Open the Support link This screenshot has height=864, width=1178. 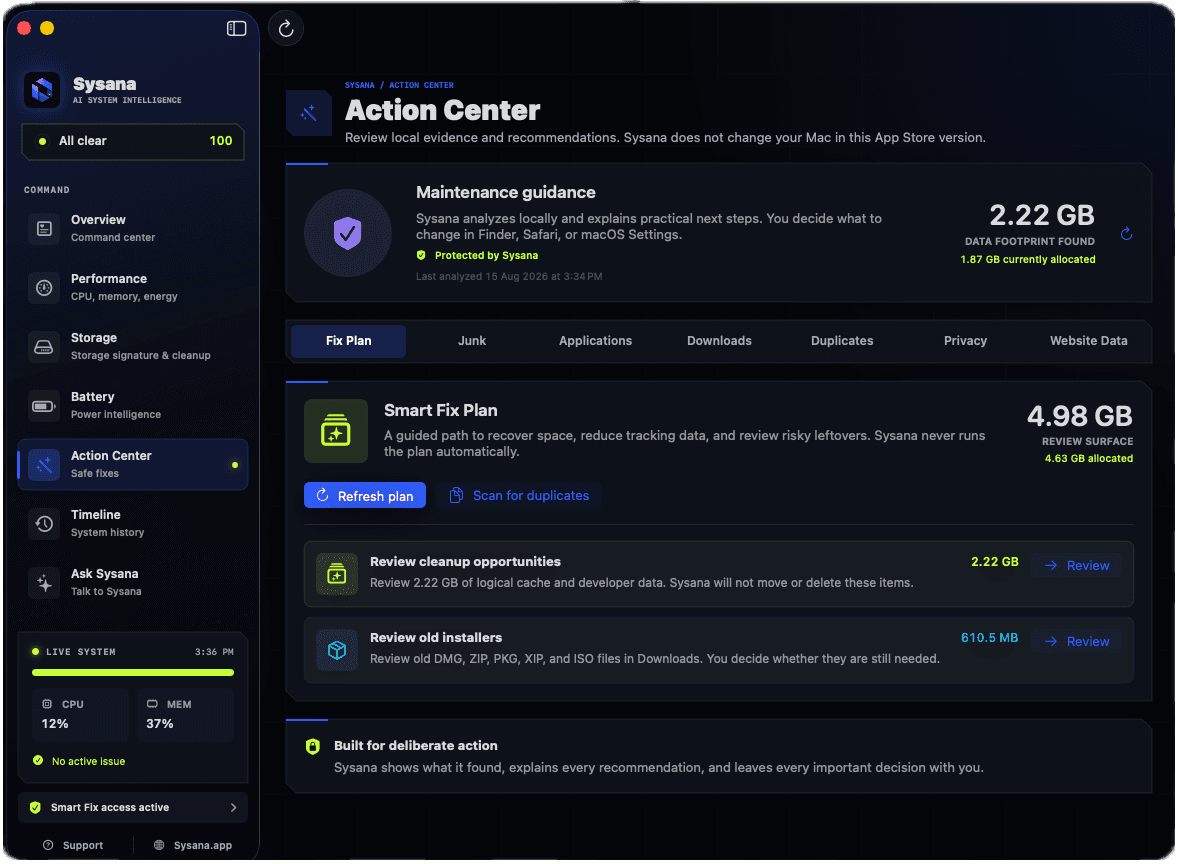pyautogui.click(x=73, y=845)
